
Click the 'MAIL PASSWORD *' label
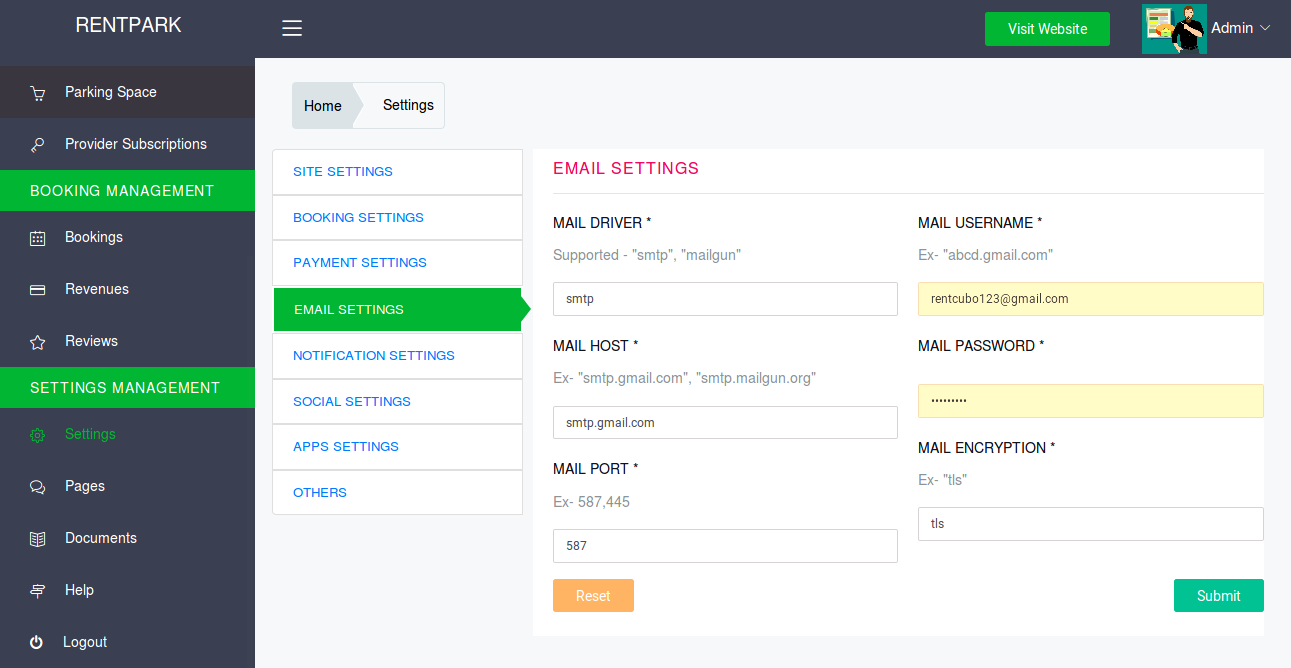coord(981,346)
